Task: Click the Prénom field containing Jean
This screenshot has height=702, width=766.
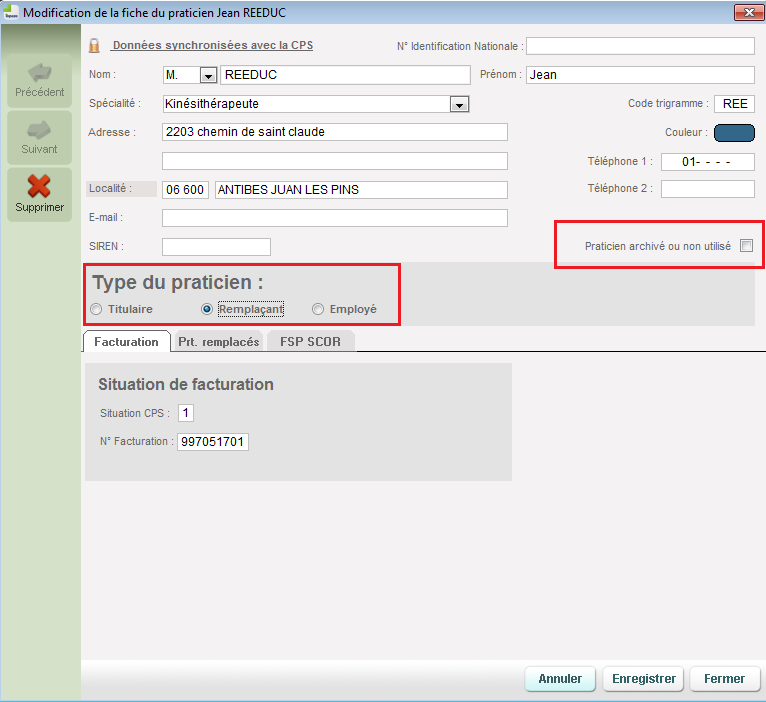Action: point(640,75)
